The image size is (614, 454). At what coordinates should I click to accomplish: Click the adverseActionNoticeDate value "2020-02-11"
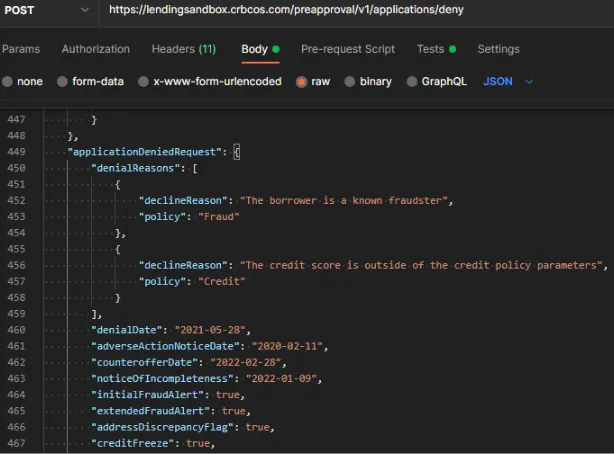[287, 346]
